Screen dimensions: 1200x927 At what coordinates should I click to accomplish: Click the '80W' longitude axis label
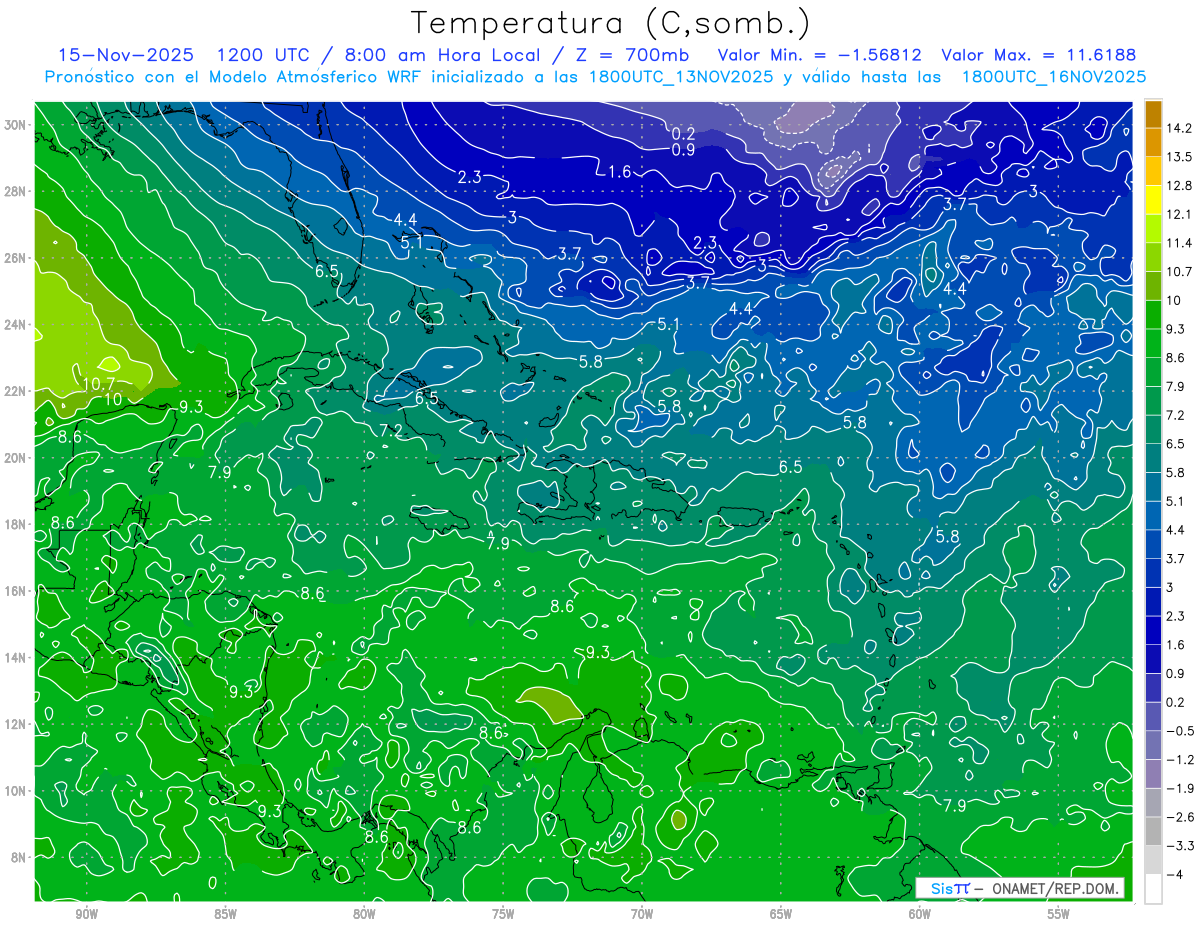point(364,914)
